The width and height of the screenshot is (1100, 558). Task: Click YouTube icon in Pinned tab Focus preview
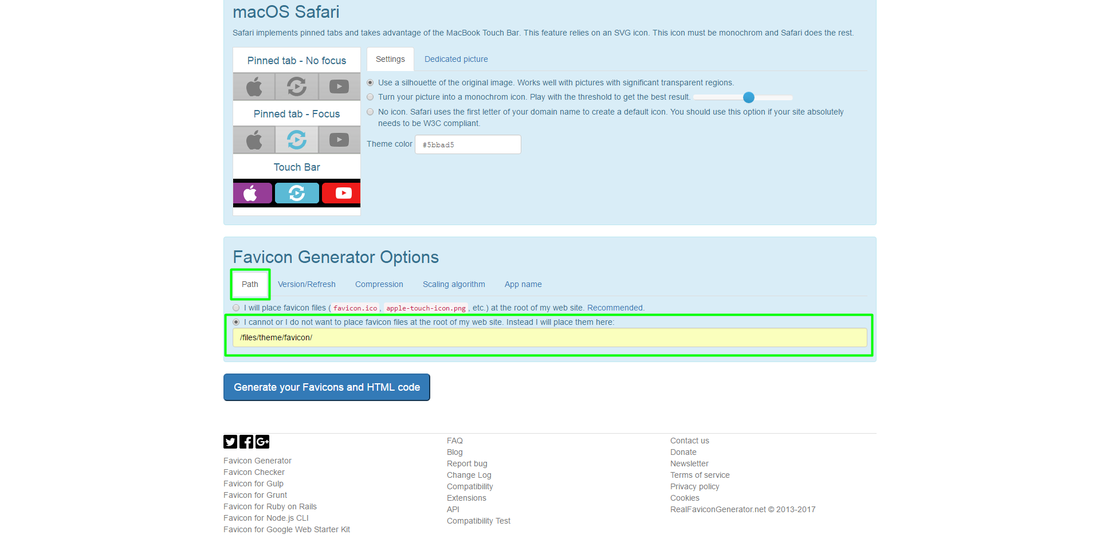point(340,140)
